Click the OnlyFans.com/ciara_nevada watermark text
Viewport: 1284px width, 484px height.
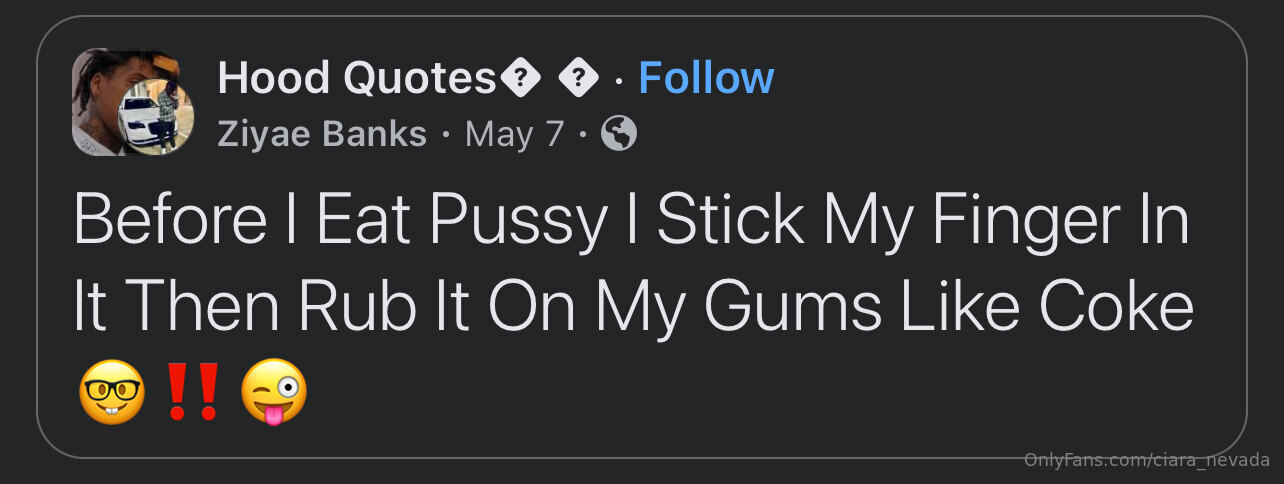pyautogui.click(x=1146, y=459)
